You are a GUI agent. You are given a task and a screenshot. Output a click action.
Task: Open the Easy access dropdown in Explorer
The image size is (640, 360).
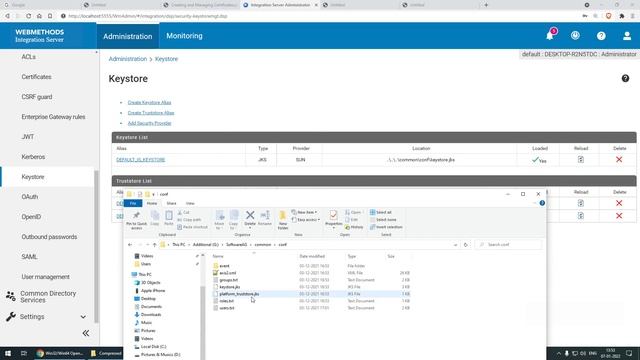[x=306, y=220]
